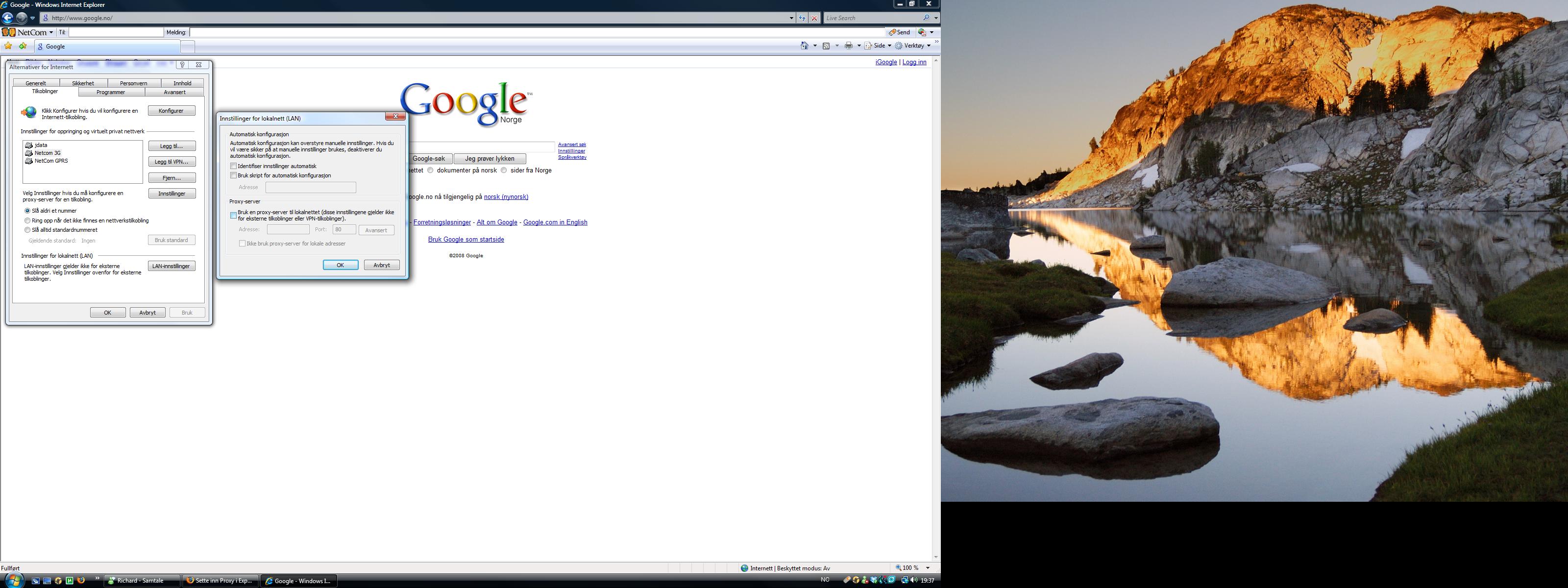Switch to the Innhold tab
This screenshot has height=588, width=1568.
coord(182,83)
